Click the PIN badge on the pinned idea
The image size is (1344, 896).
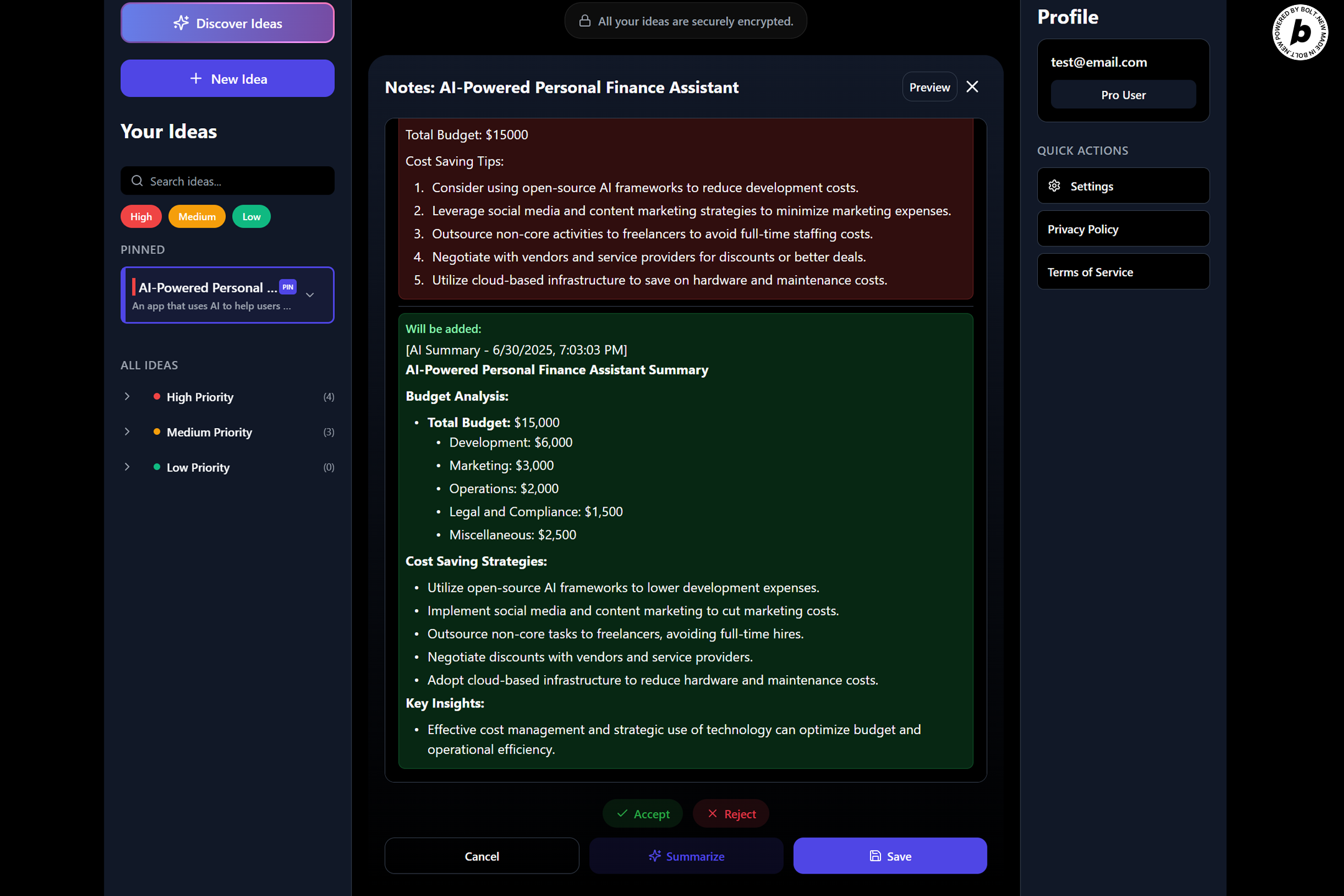pyautogui.click(x=287, y=287)
